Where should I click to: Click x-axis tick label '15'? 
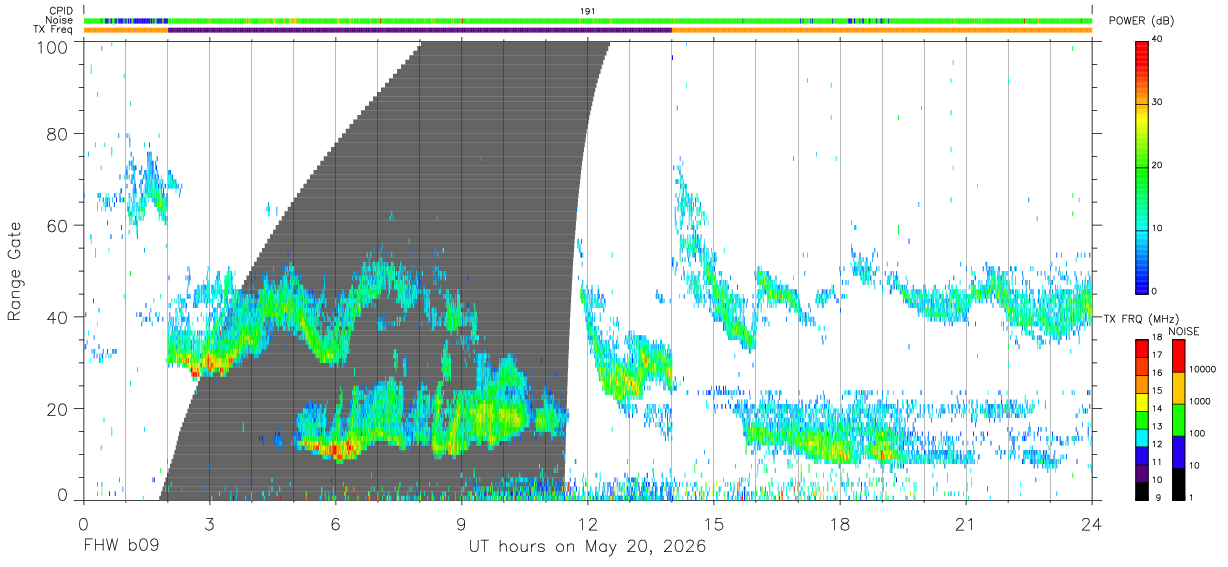714,524
